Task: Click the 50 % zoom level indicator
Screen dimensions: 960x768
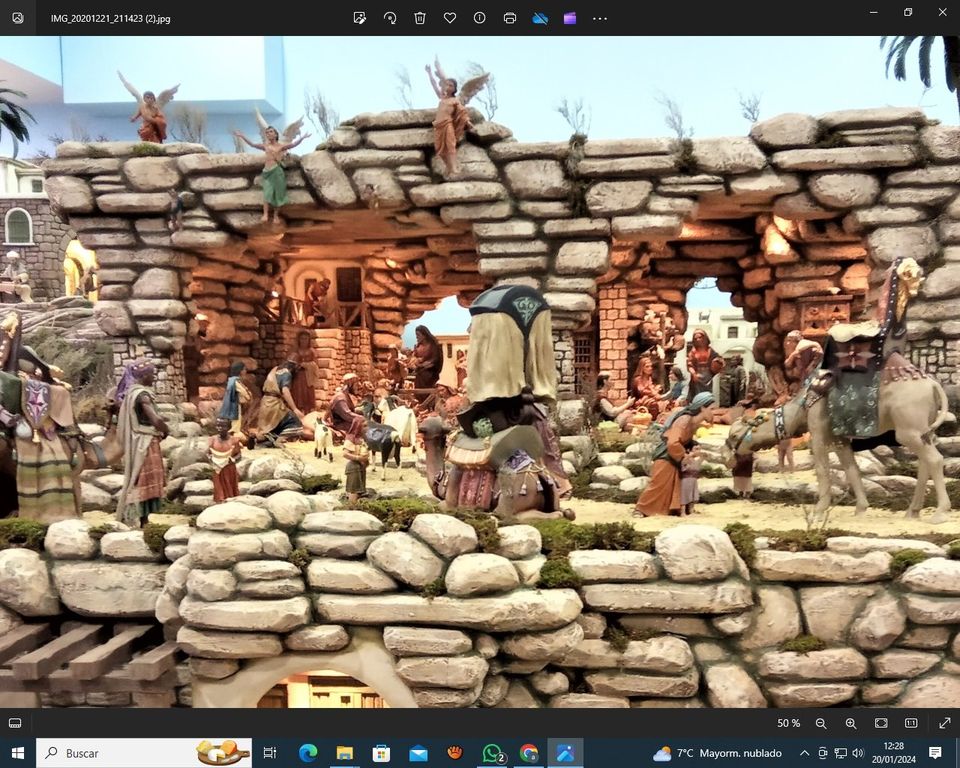Action: (x=788, y=723)
